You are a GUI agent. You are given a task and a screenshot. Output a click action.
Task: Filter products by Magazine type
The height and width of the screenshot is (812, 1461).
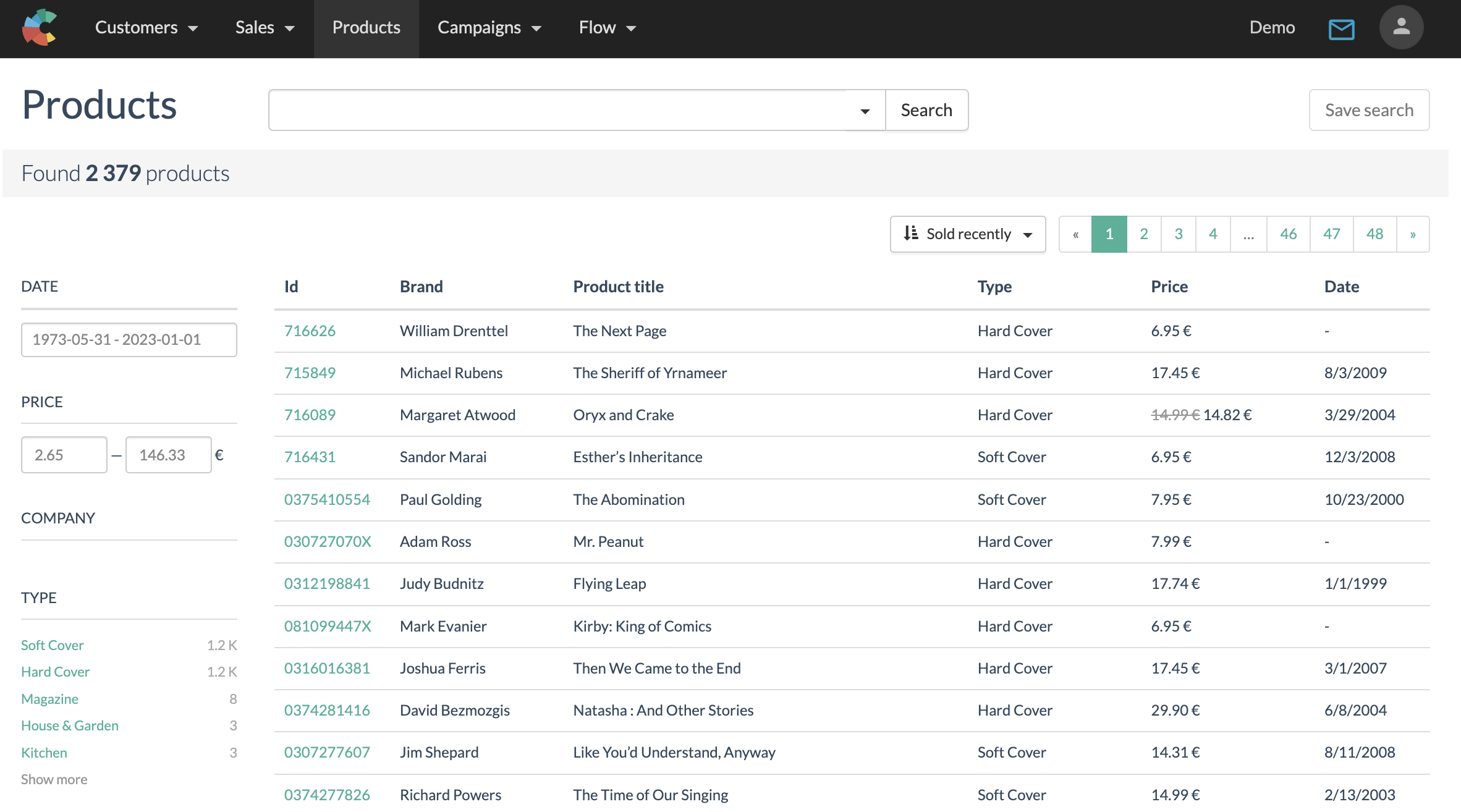point(49,698)
